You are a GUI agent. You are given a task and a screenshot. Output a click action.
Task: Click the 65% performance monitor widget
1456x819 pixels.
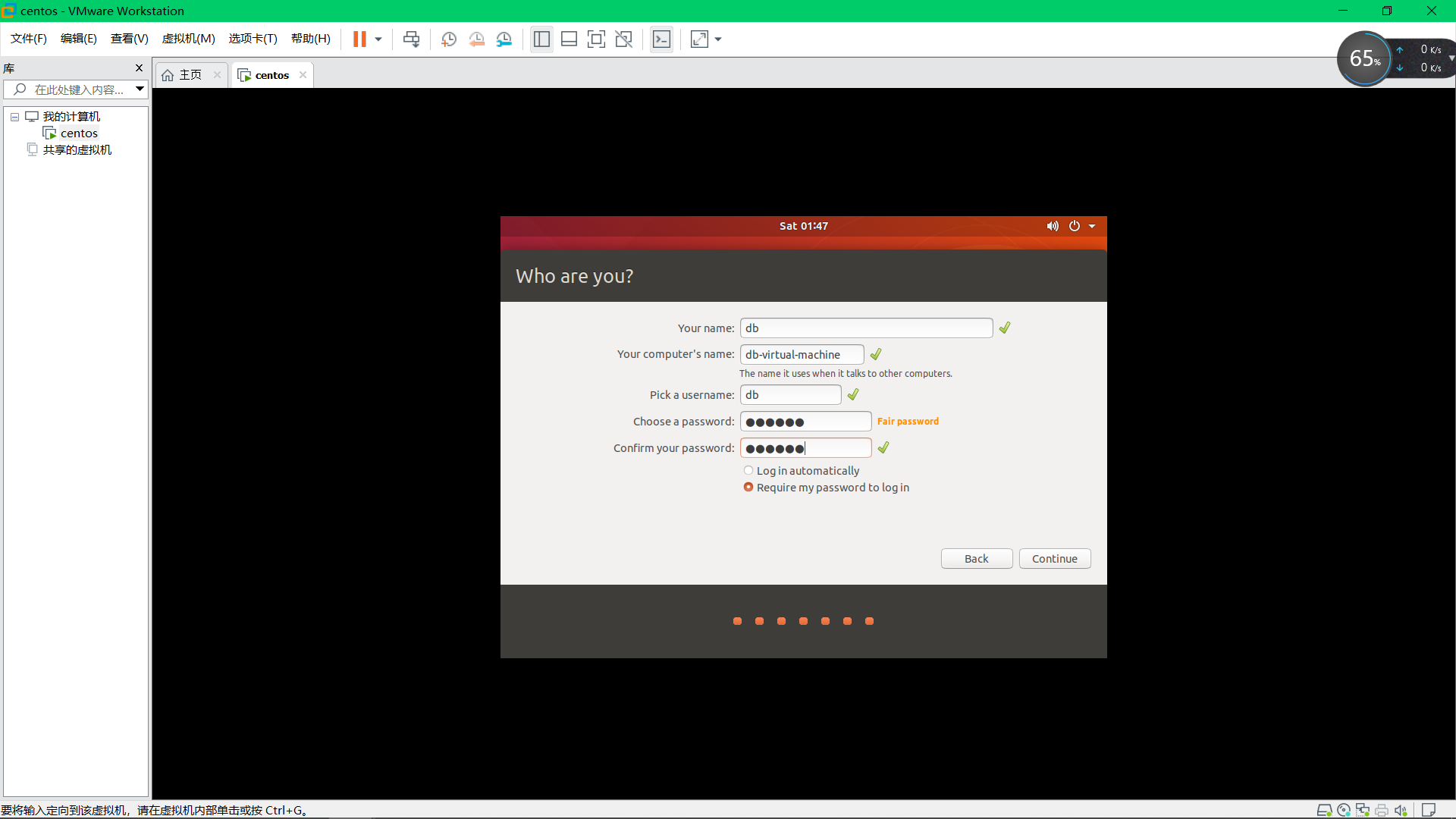[1365, 58]
